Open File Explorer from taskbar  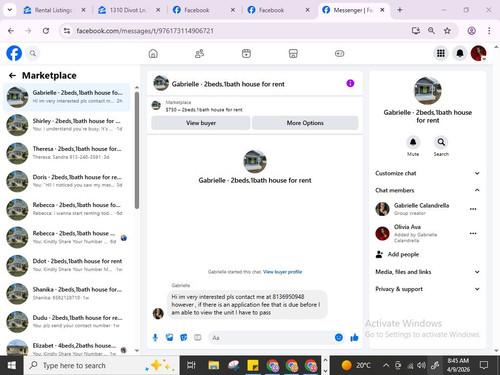(213, 366)
